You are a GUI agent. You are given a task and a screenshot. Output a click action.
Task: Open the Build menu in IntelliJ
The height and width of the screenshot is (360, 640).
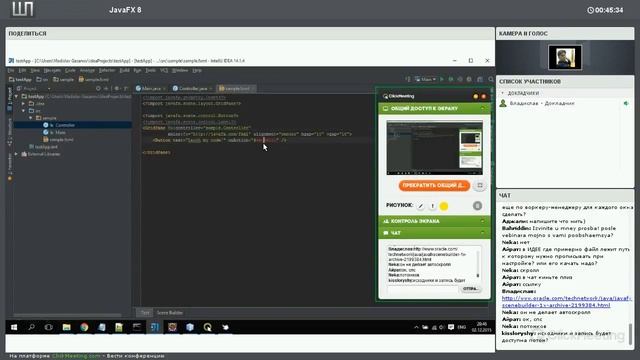[x=124, y=71]
